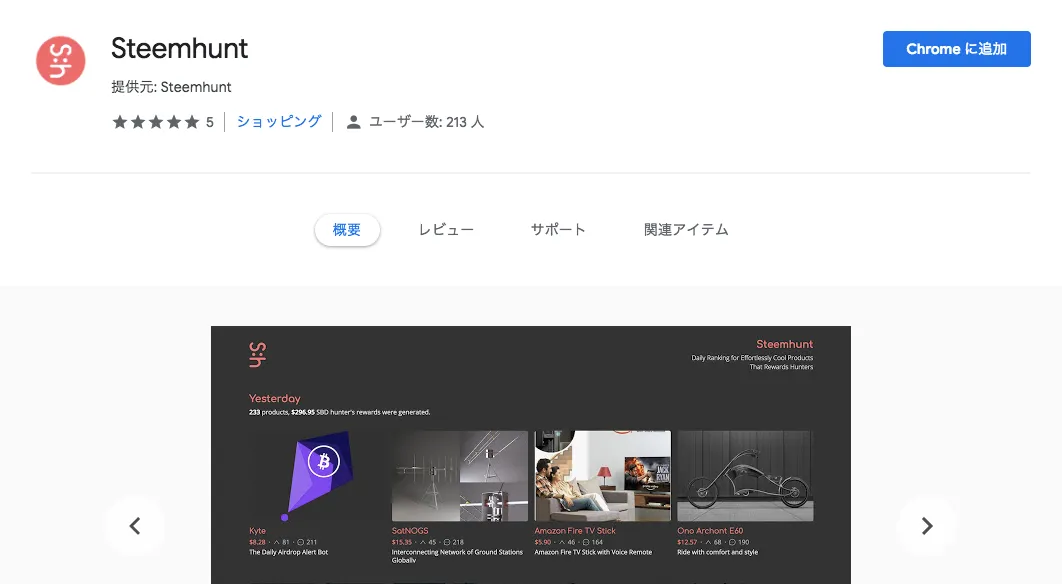This screenshot has height=584, width=1062.
Task: Click the Amazon Fire TV Stick thumbnail
Action: point(603,476)
